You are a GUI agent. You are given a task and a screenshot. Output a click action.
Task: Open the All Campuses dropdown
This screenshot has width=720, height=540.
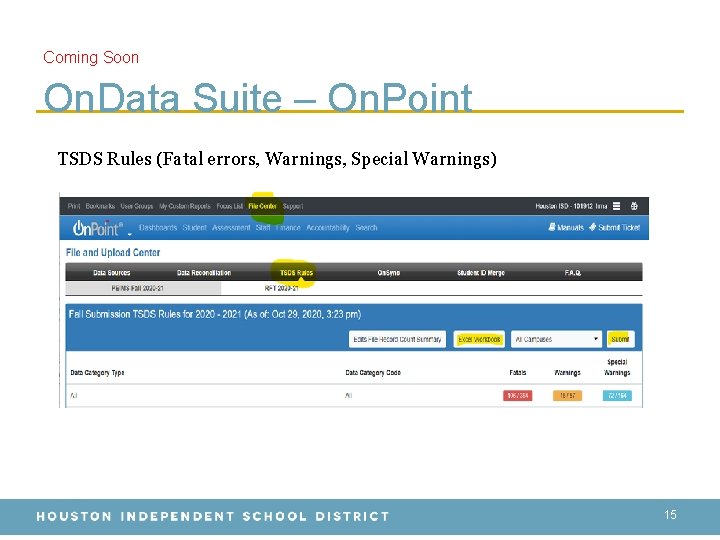pos(556,339)
